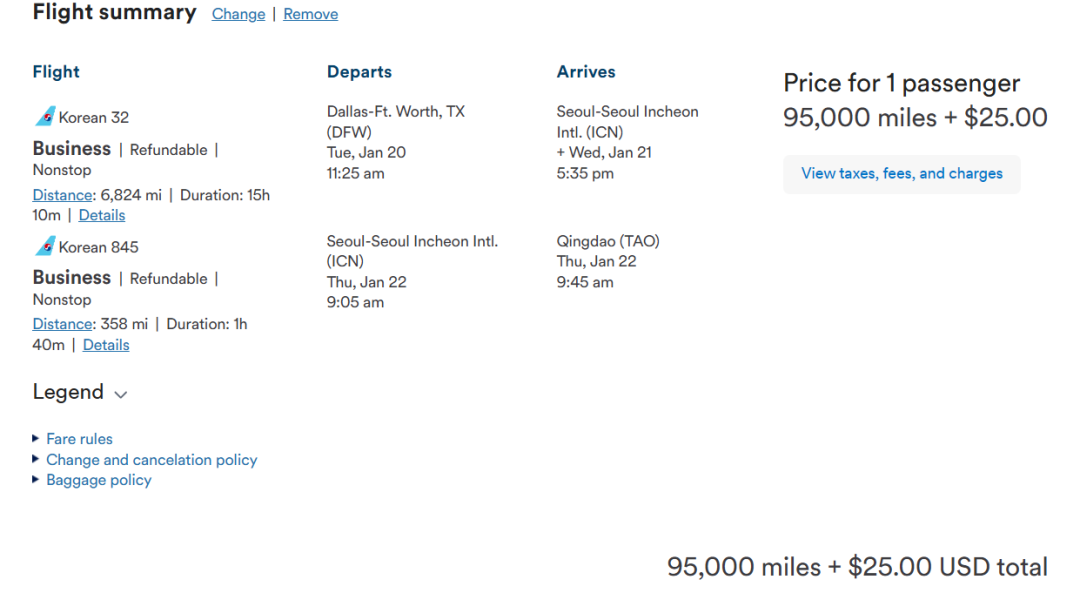Expand the Baggage policy disclosure
This screenshot has width=1080, height=593.
(98, 480)
